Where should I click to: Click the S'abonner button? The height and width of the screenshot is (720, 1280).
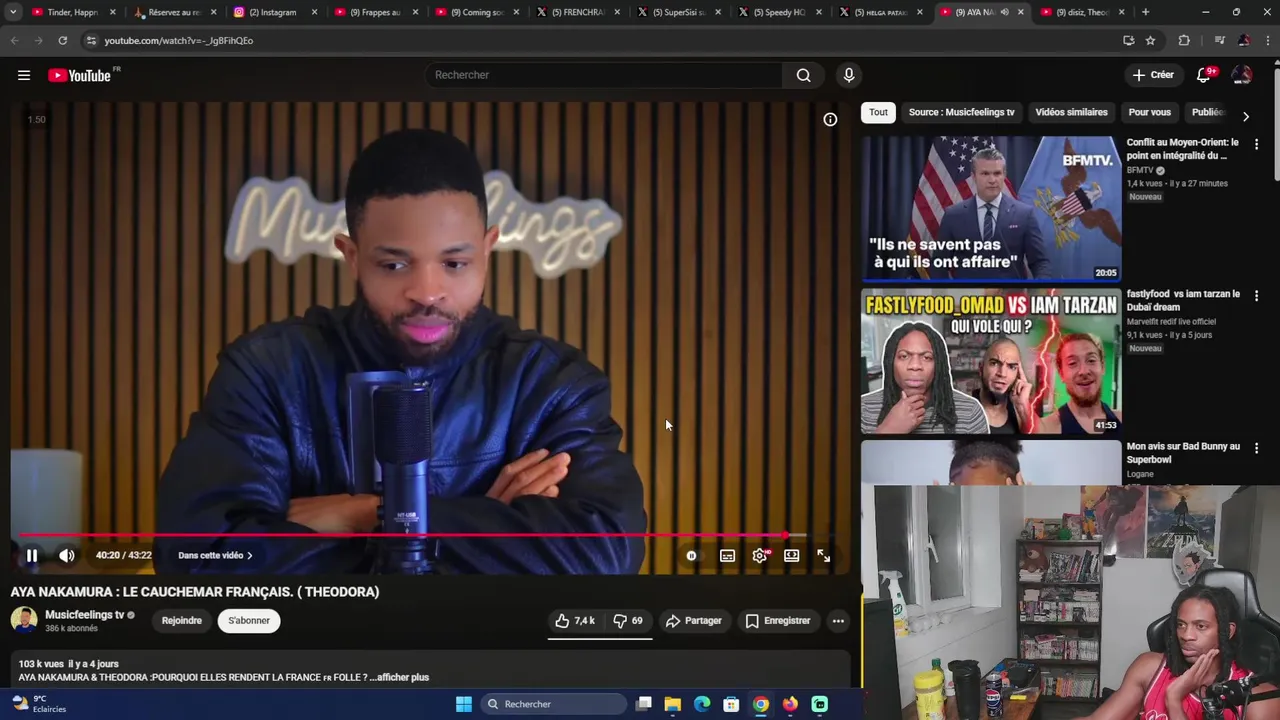(249, 621)
